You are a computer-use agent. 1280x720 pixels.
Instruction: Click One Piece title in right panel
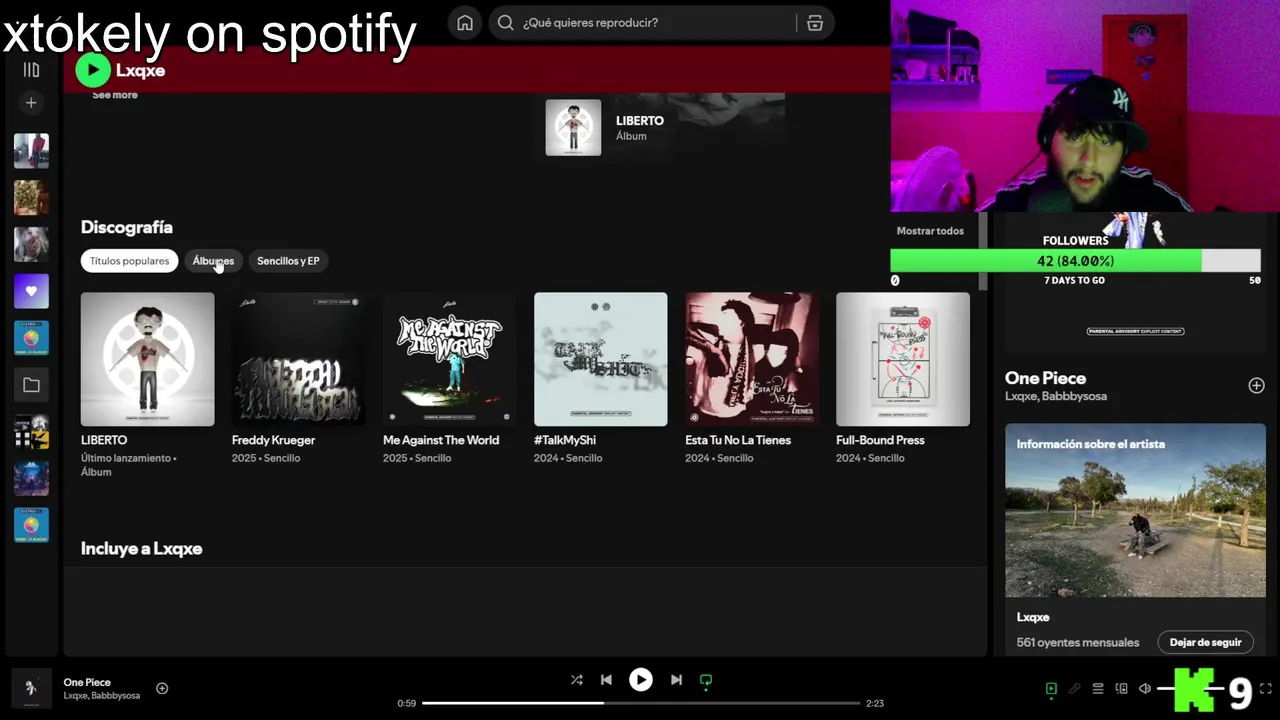point(1045,378)
